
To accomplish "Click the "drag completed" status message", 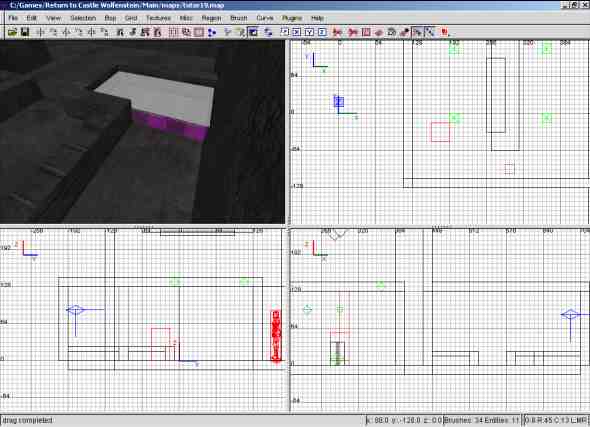I will coord(28,420).
